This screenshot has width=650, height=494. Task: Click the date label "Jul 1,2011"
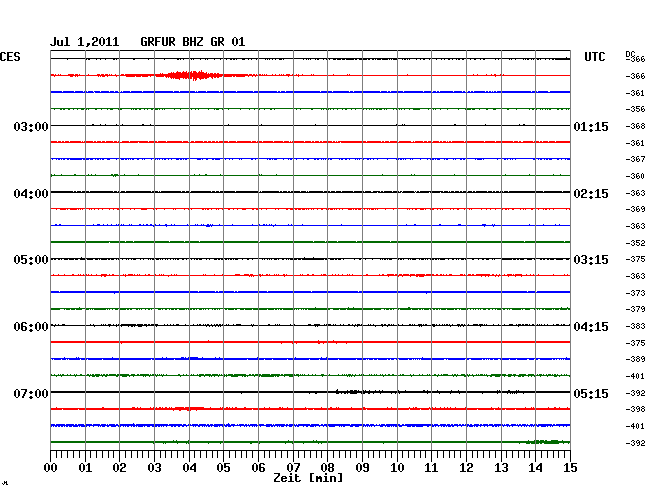[85, 42]
